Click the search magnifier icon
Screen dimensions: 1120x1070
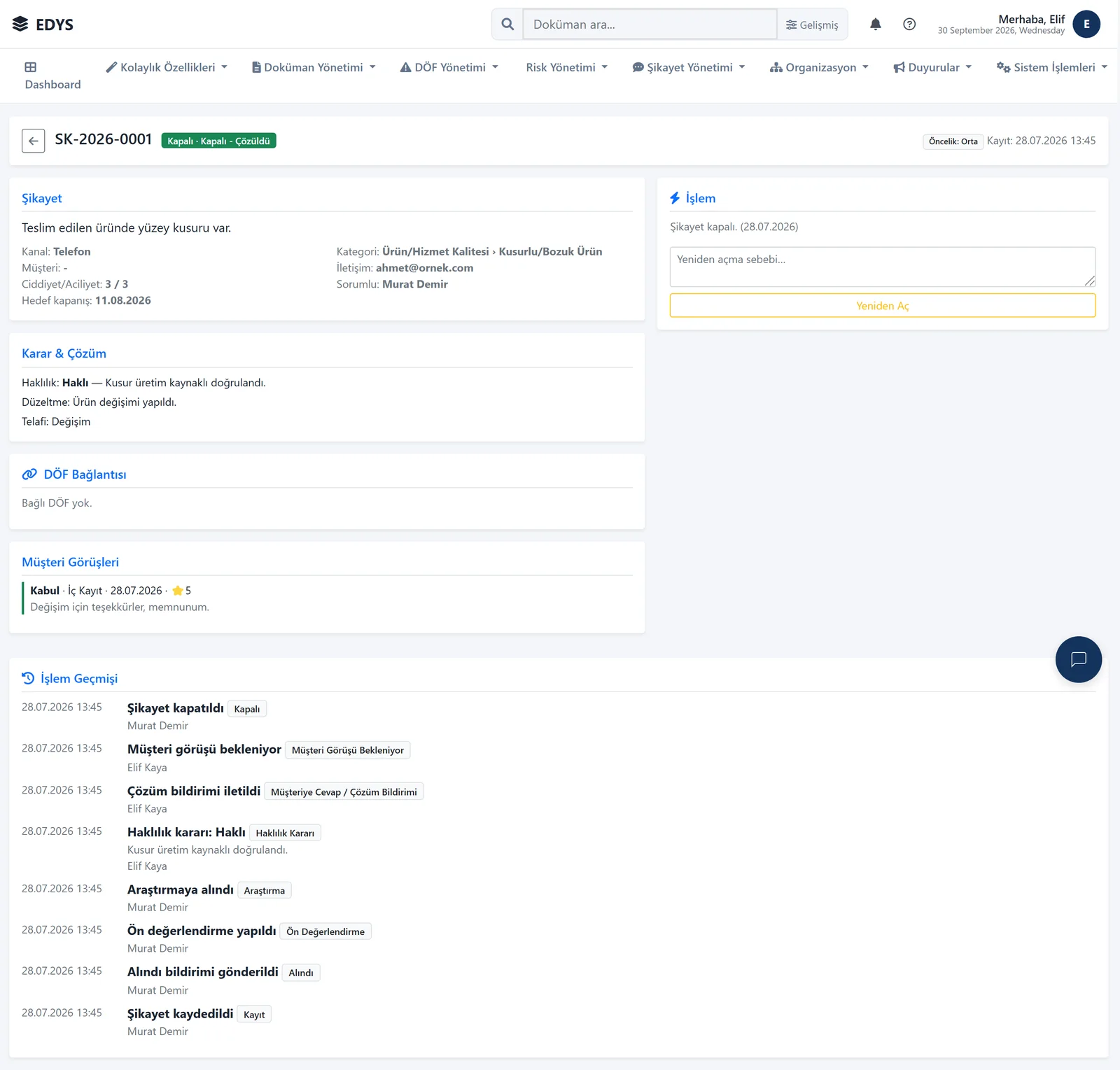[x=507, y=24]
